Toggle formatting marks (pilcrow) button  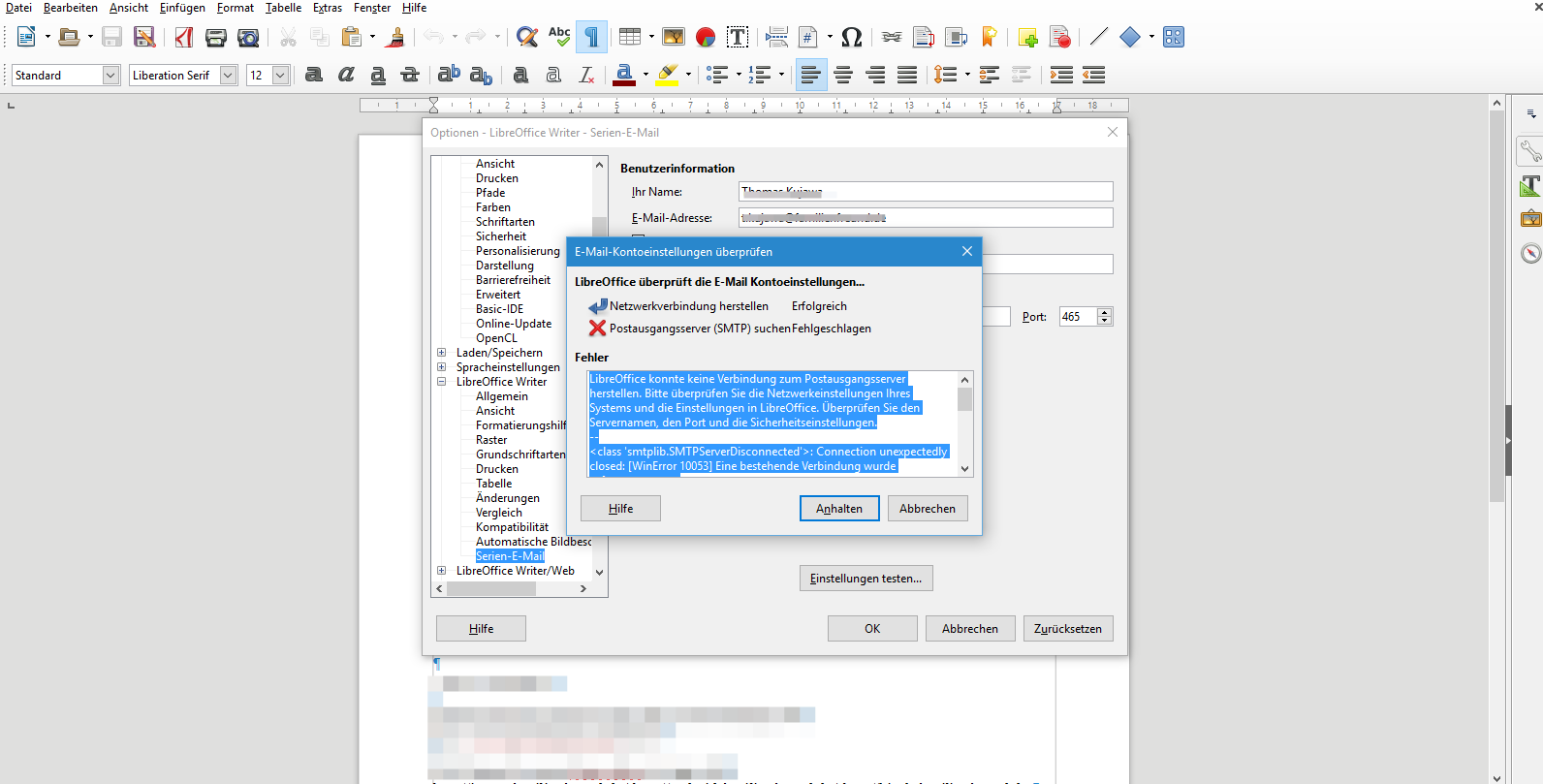click(x=591, y=37)
